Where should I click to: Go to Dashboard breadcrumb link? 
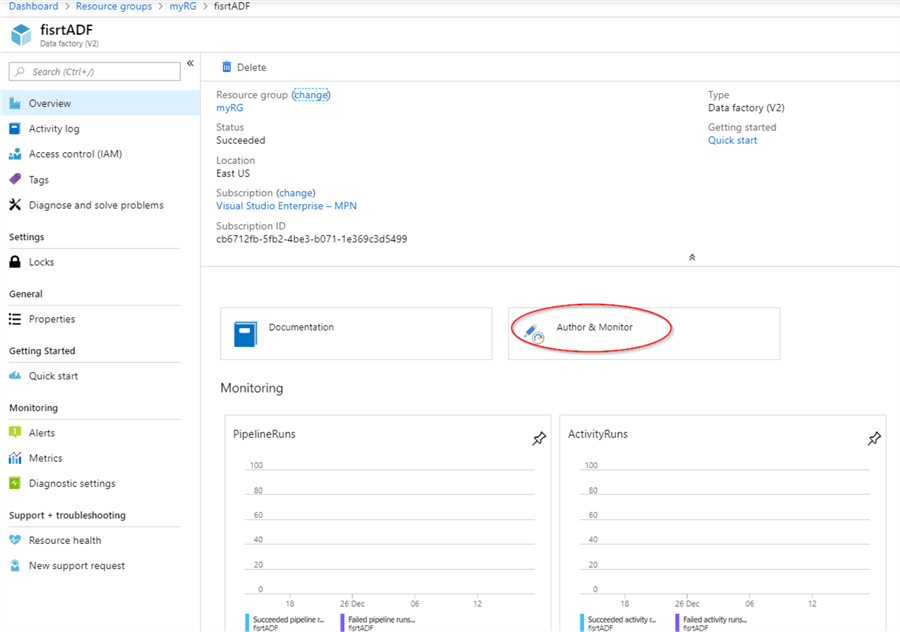tap(33, 6)
